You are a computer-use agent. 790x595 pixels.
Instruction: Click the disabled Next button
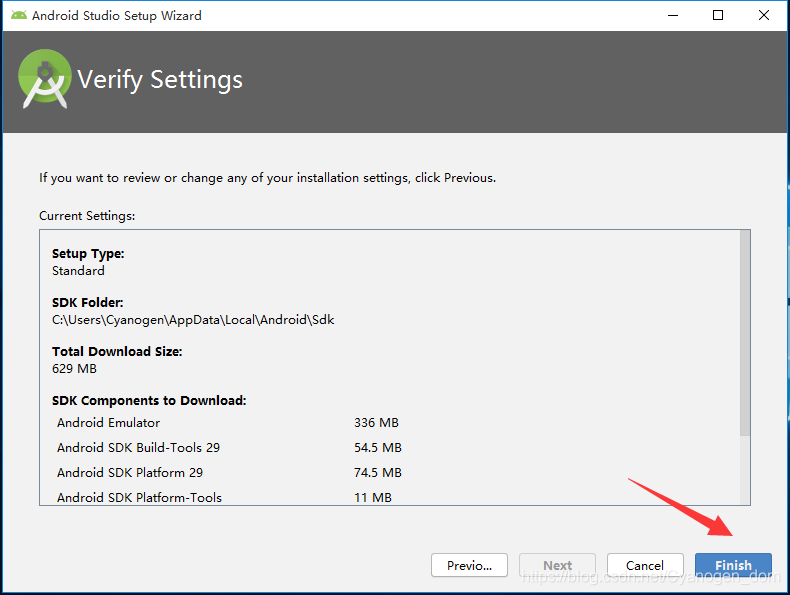point(557,565)
